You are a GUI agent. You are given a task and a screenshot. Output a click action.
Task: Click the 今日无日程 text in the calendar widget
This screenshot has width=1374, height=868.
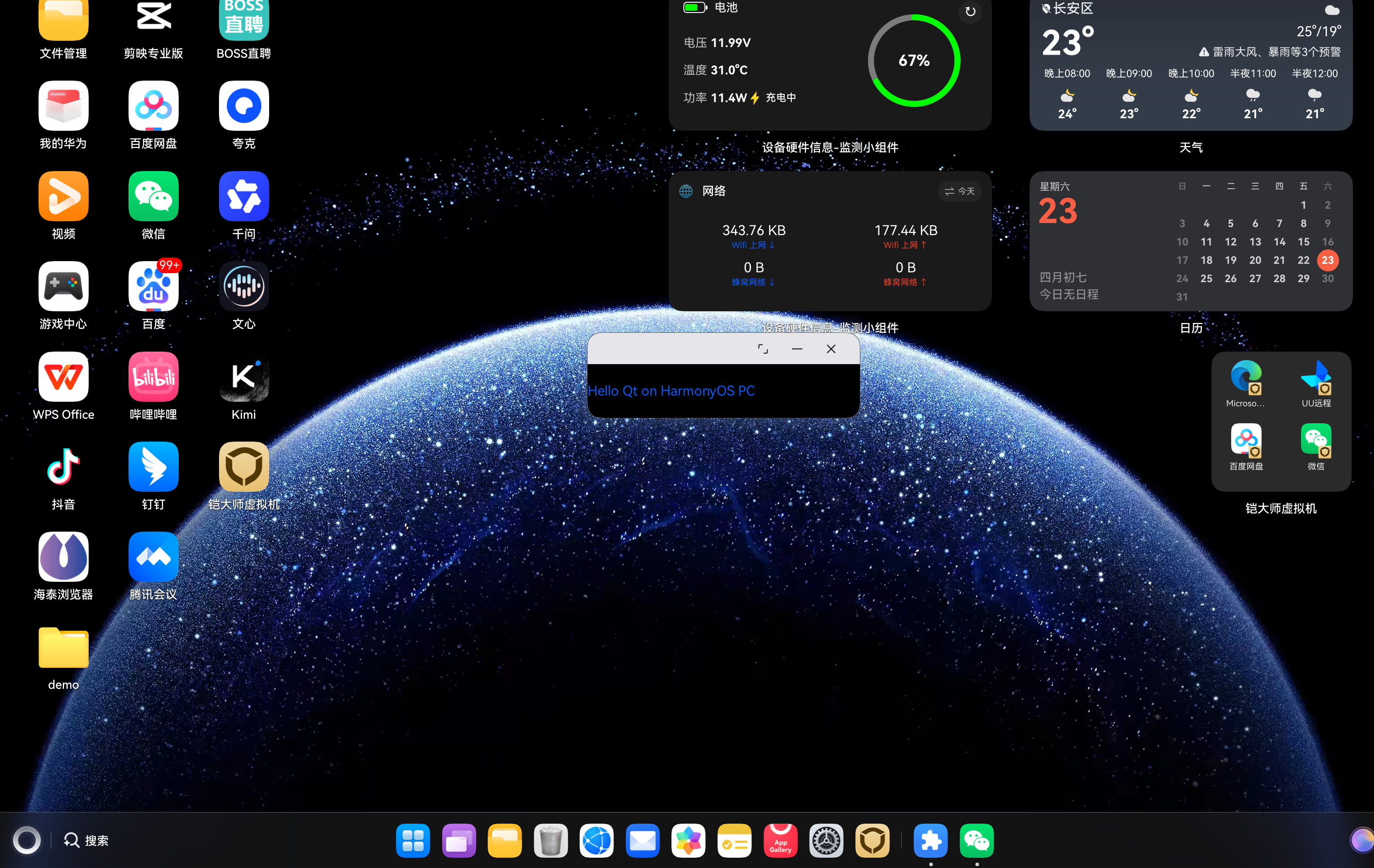1069,294
